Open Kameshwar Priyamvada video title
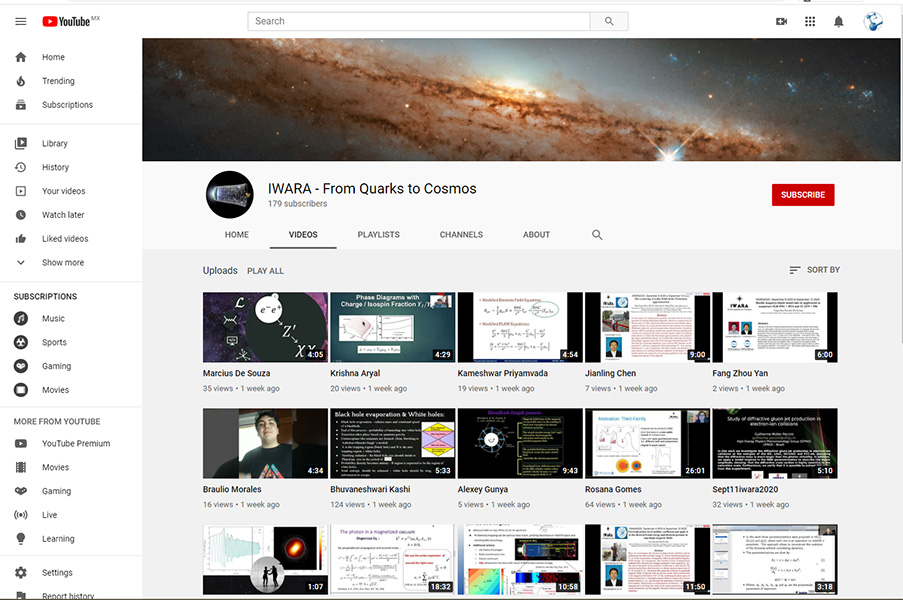The image size is (903, 600). click(x=503, y=373)
